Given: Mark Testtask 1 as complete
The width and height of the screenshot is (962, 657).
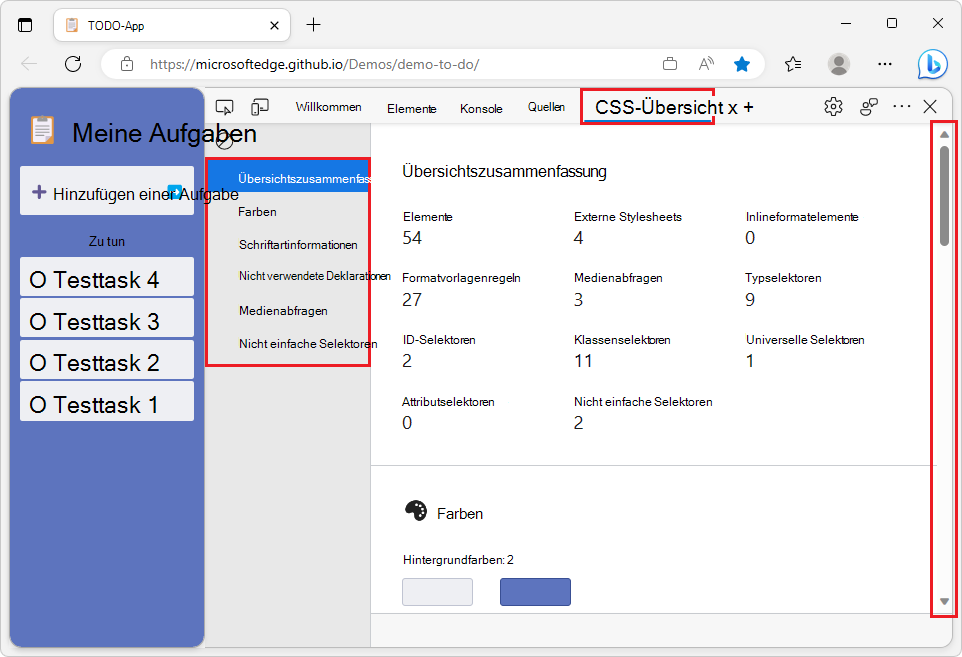Looking at the screenshot, I should [37, 401].
